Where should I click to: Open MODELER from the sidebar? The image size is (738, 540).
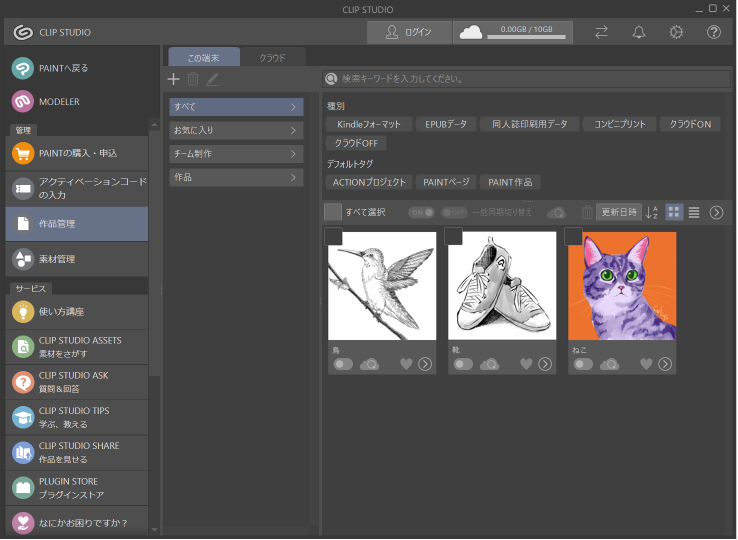[x=77, y=102]
